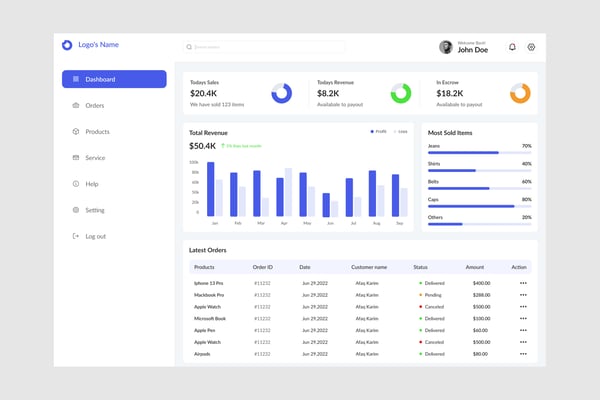Click the Jeans progress bar
The height and width of the screenshot is (400, 600).
479,153
